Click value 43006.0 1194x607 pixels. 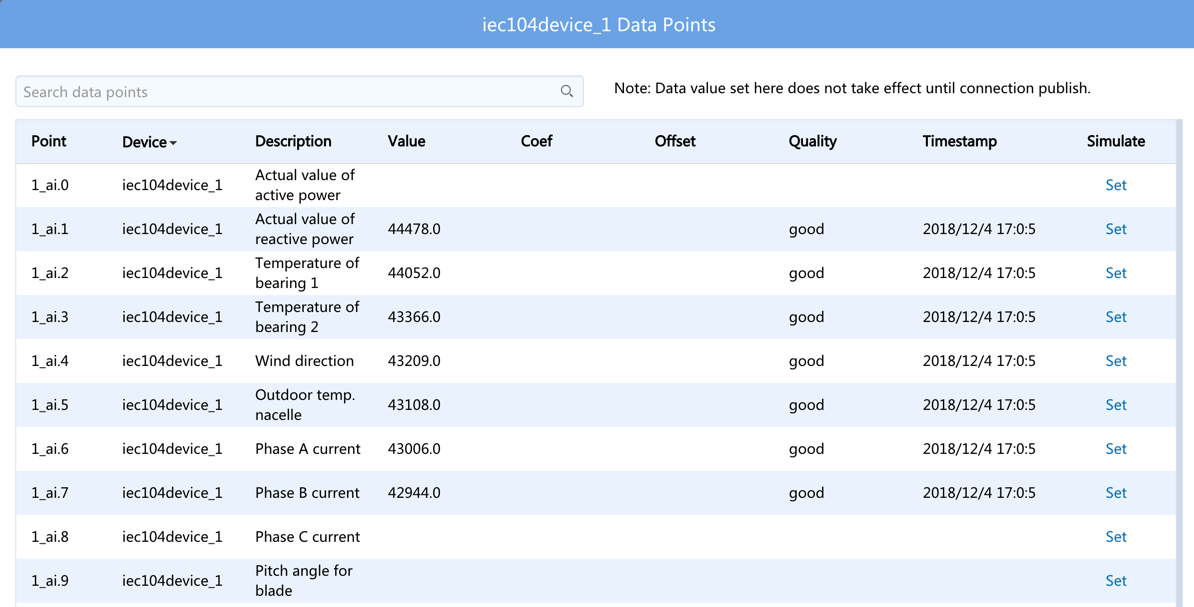(414, 449)
